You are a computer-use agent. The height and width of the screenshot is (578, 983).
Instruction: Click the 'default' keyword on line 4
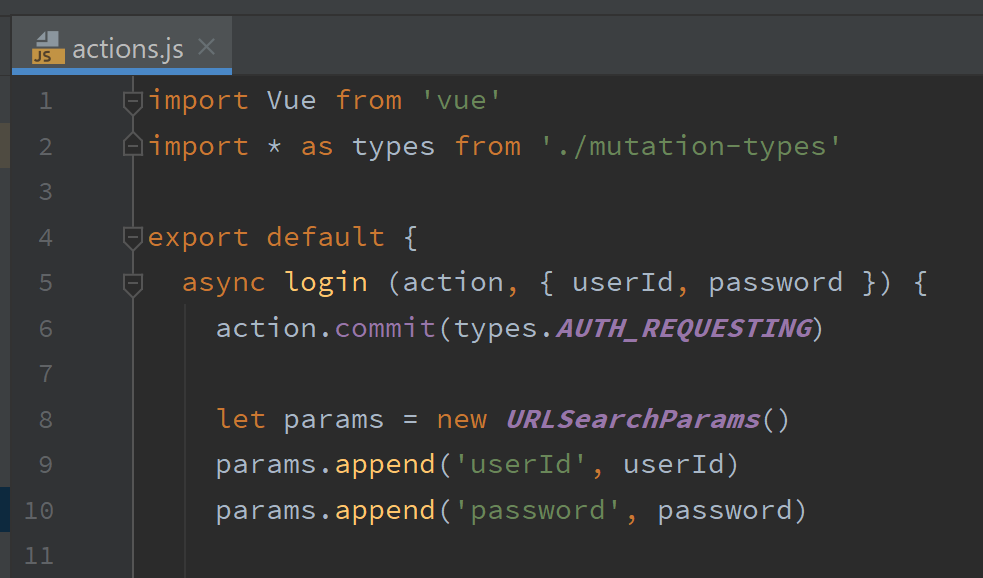tap(325, 237)
